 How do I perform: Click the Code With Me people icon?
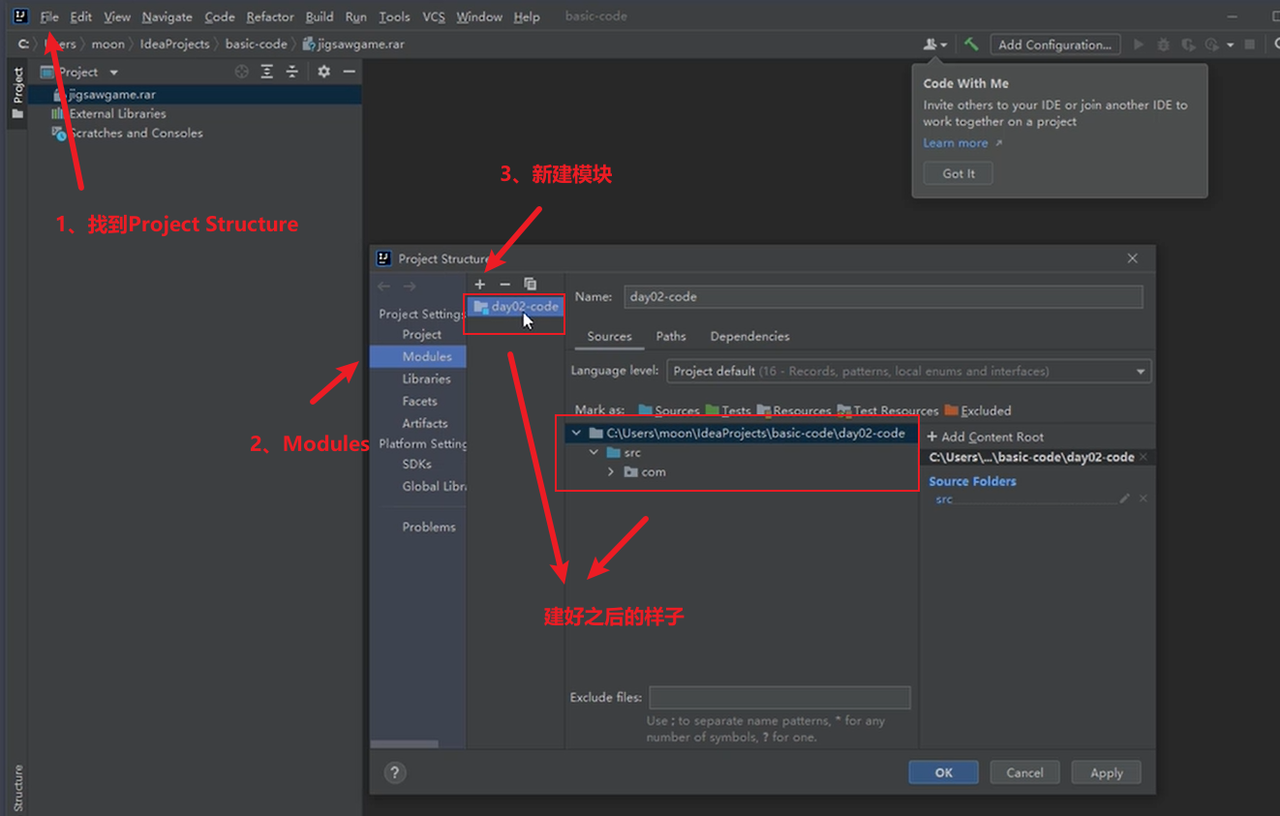pos(930,44)
